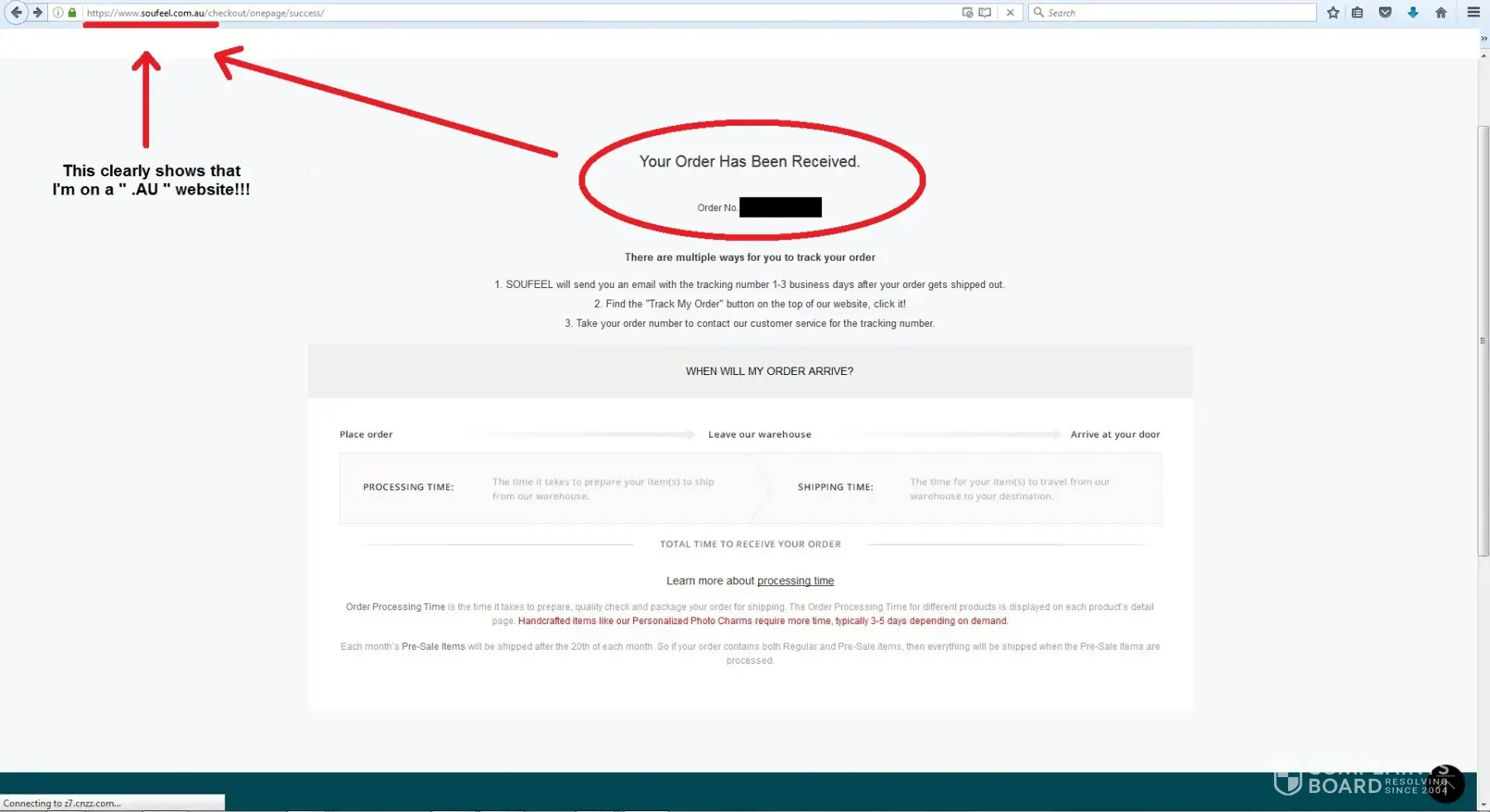Click the green padlock security icon

point(72,12)
